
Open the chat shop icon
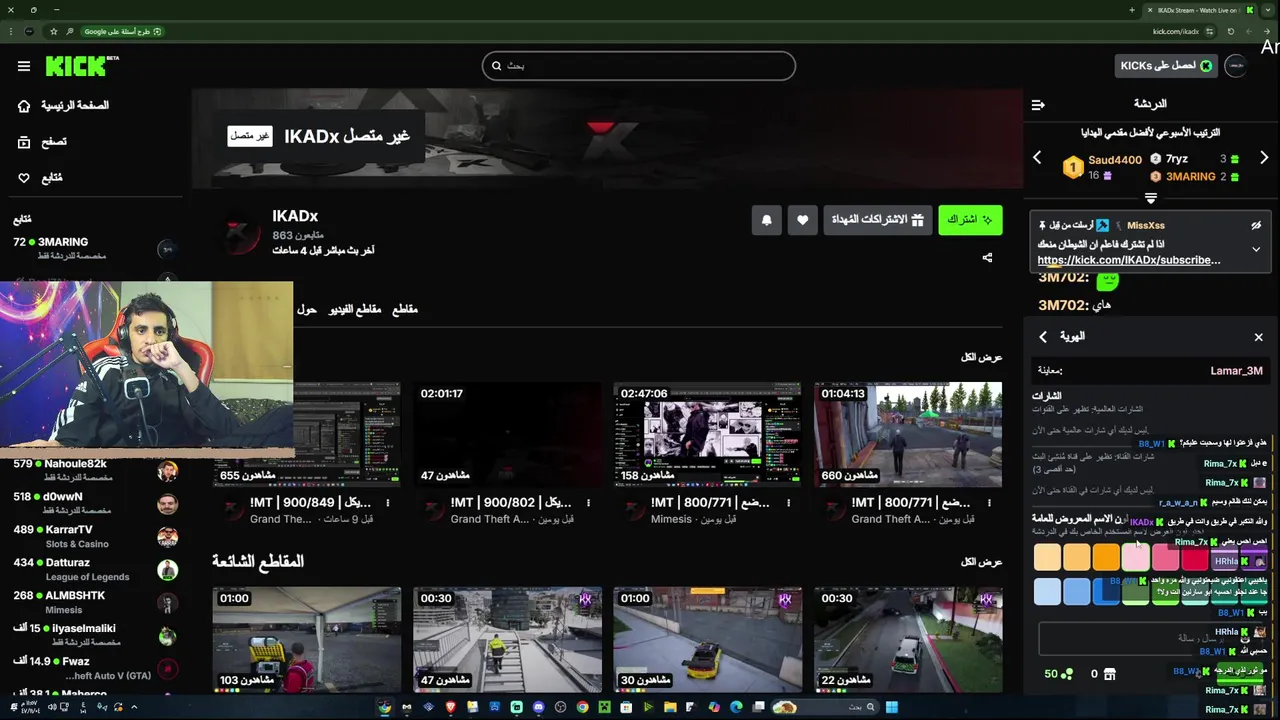1109,674
